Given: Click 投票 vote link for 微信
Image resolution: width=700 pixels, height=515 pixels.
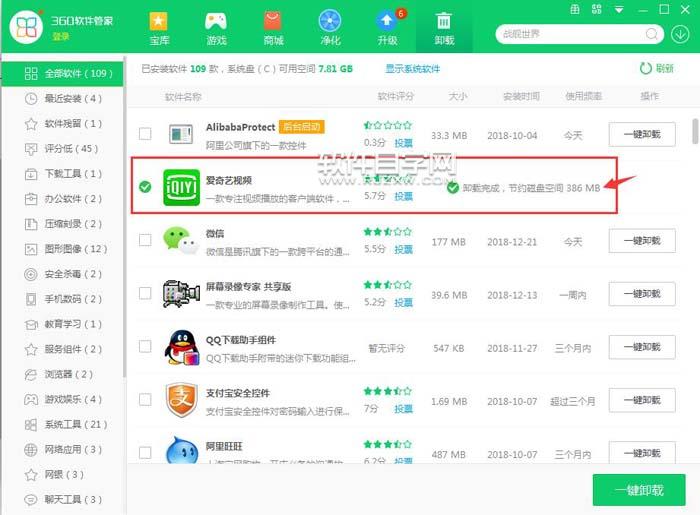Looking at the screenshot, I should pyautogui.click(x=404, y=249).
